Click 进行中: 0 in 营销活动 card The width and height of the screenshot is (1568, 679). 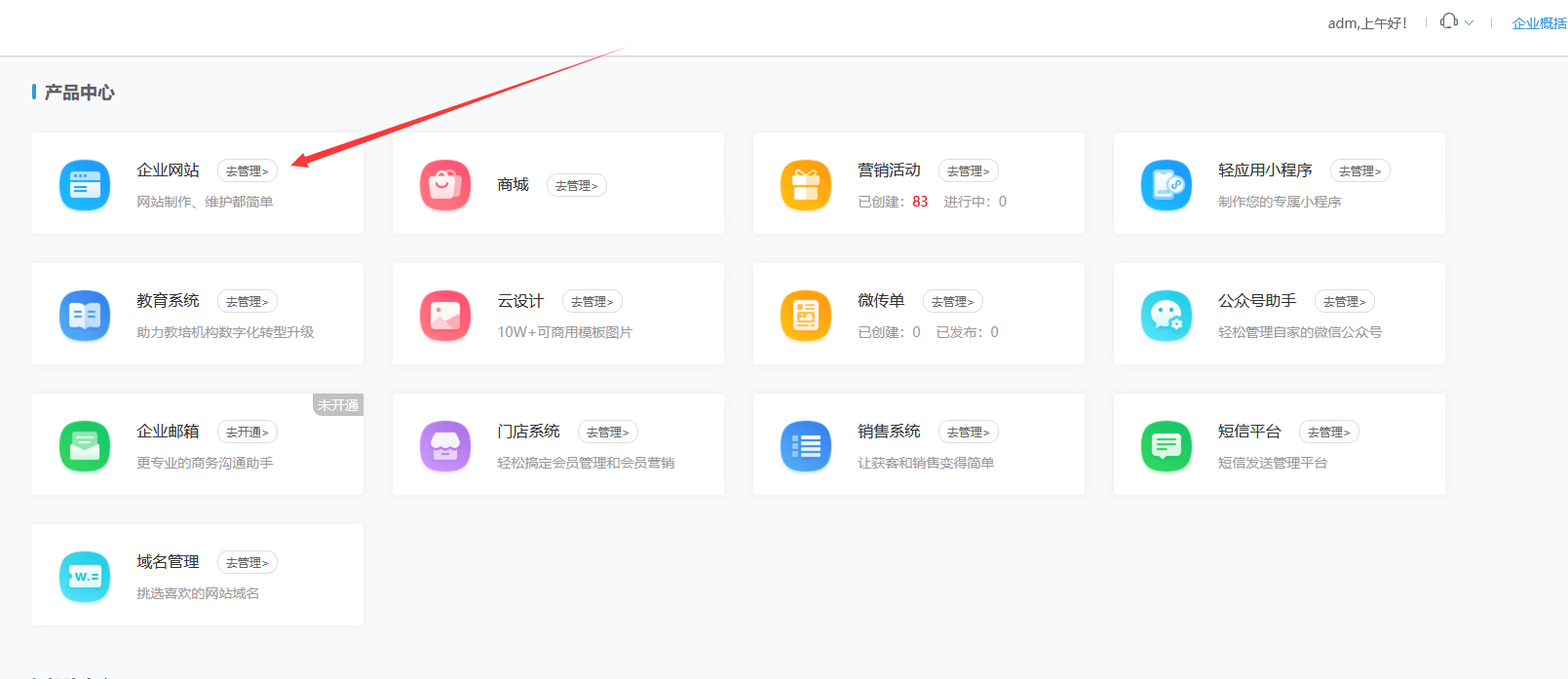point(975,202)
